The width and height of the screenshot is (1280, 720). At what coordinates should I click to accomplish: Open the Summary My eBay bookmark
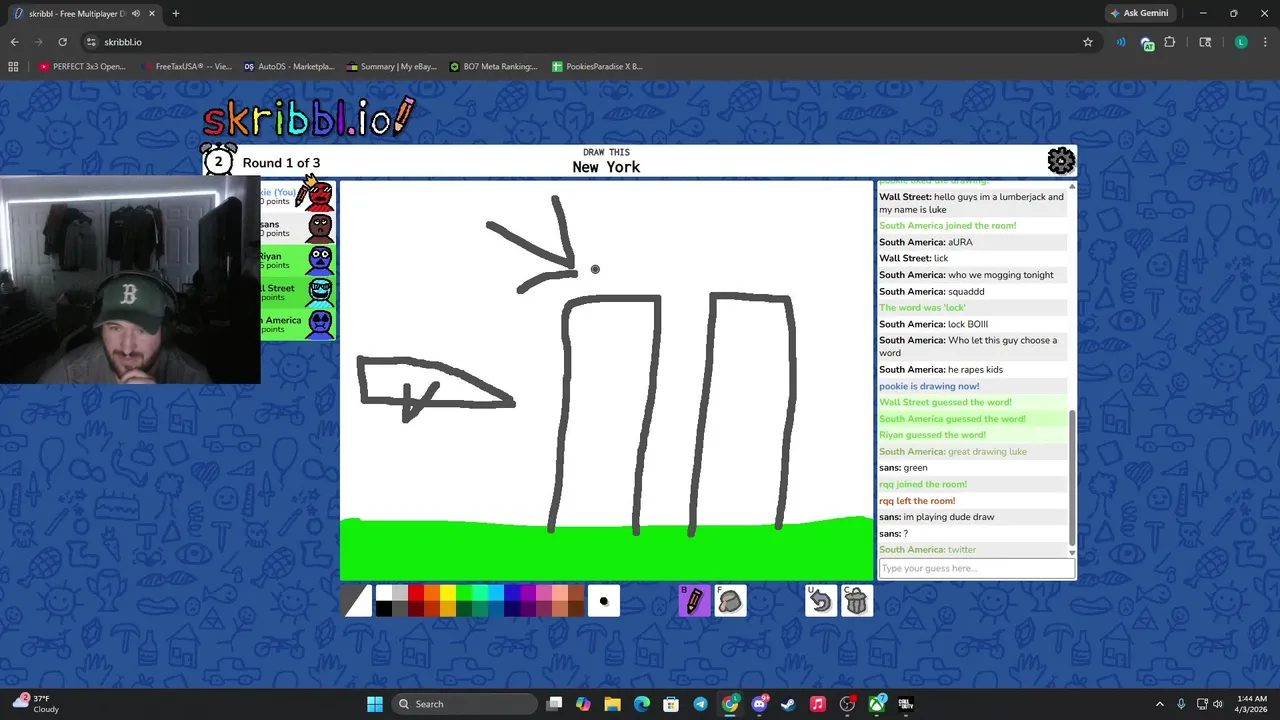(x=393, y=66)
